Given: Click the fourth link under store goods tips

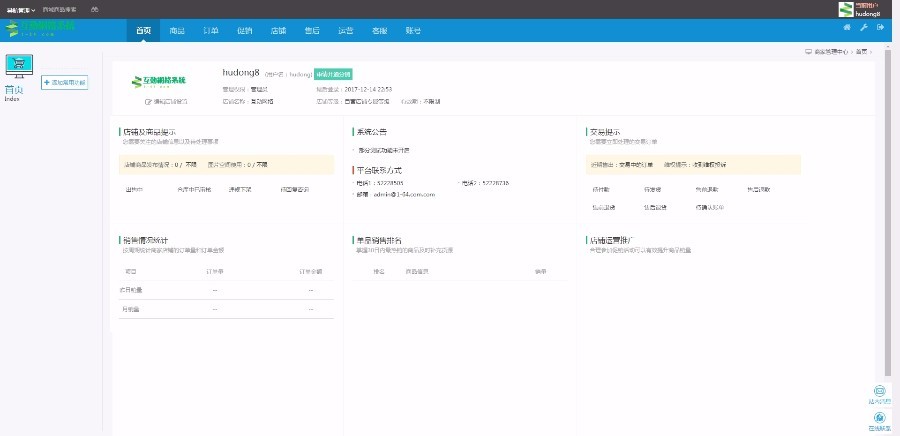Looking at the screenshot, I should click(294, 189).
